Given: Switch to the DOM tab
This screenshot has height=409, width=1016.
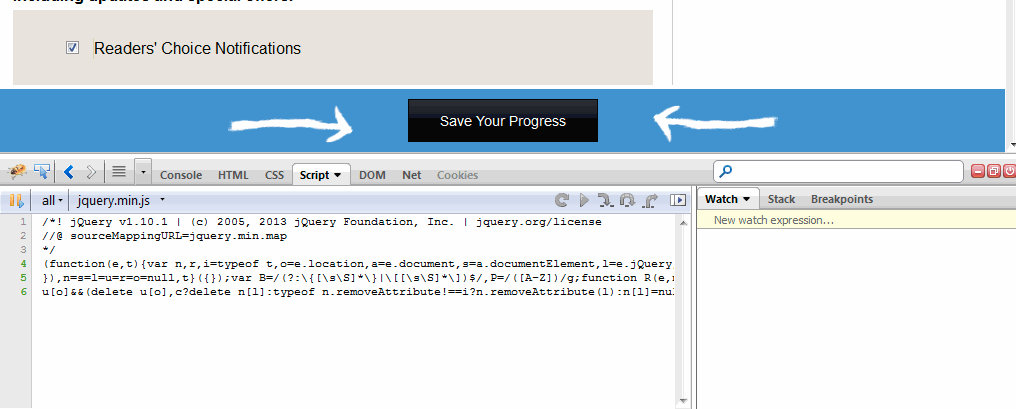Looking at the screenshot, I should pos(373,175).
